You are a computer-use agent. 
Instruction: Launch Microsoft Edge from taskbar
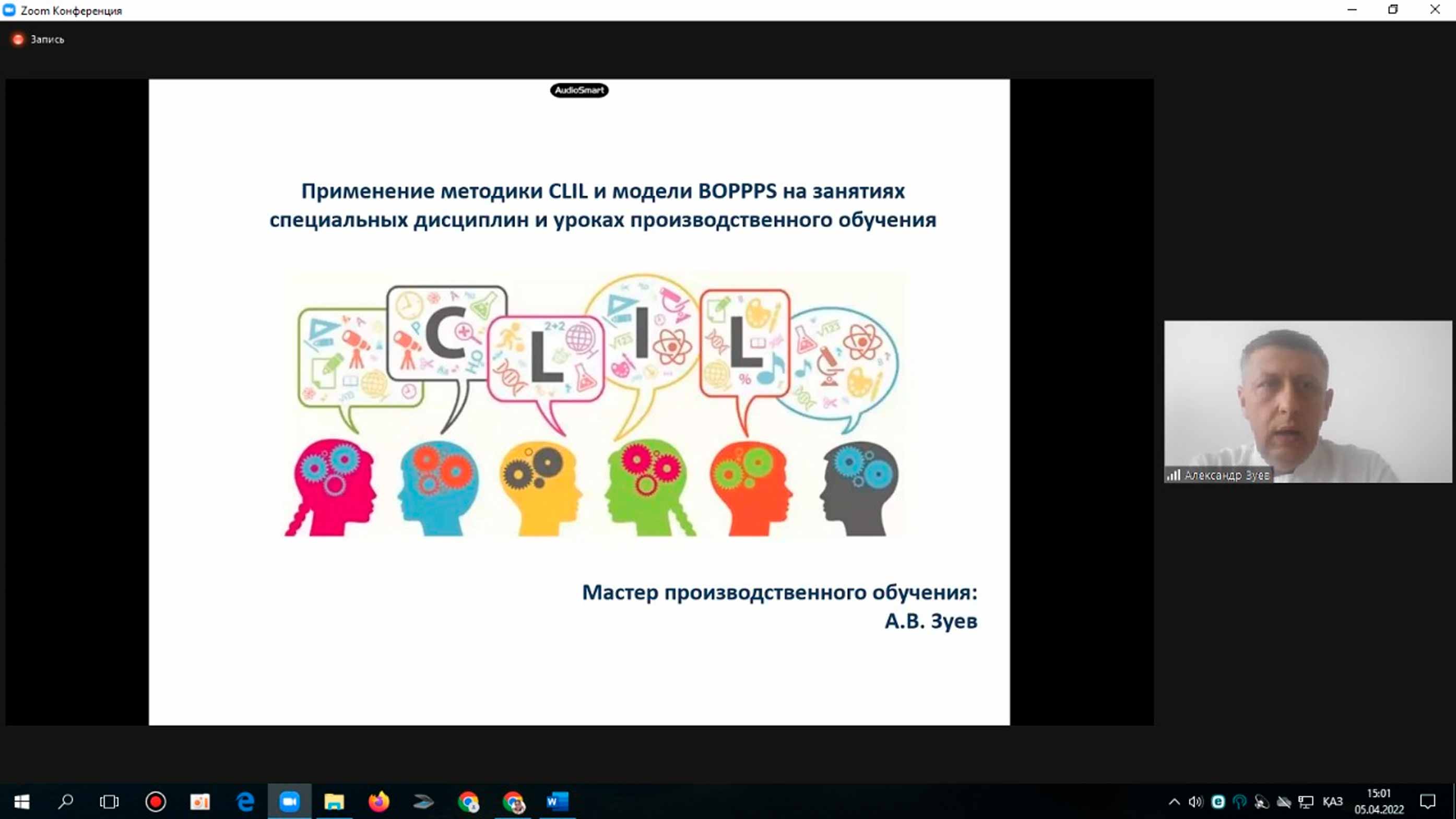[245, 801]
